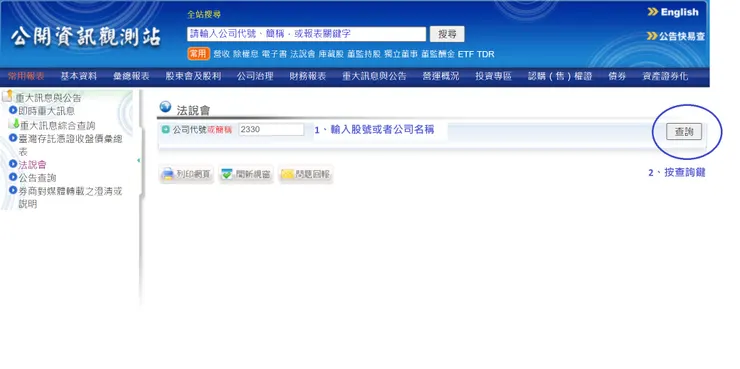This screenshot has height=369, width=740.
Task: Click the 獨立董事 quick keyword link
Action: 401,54
